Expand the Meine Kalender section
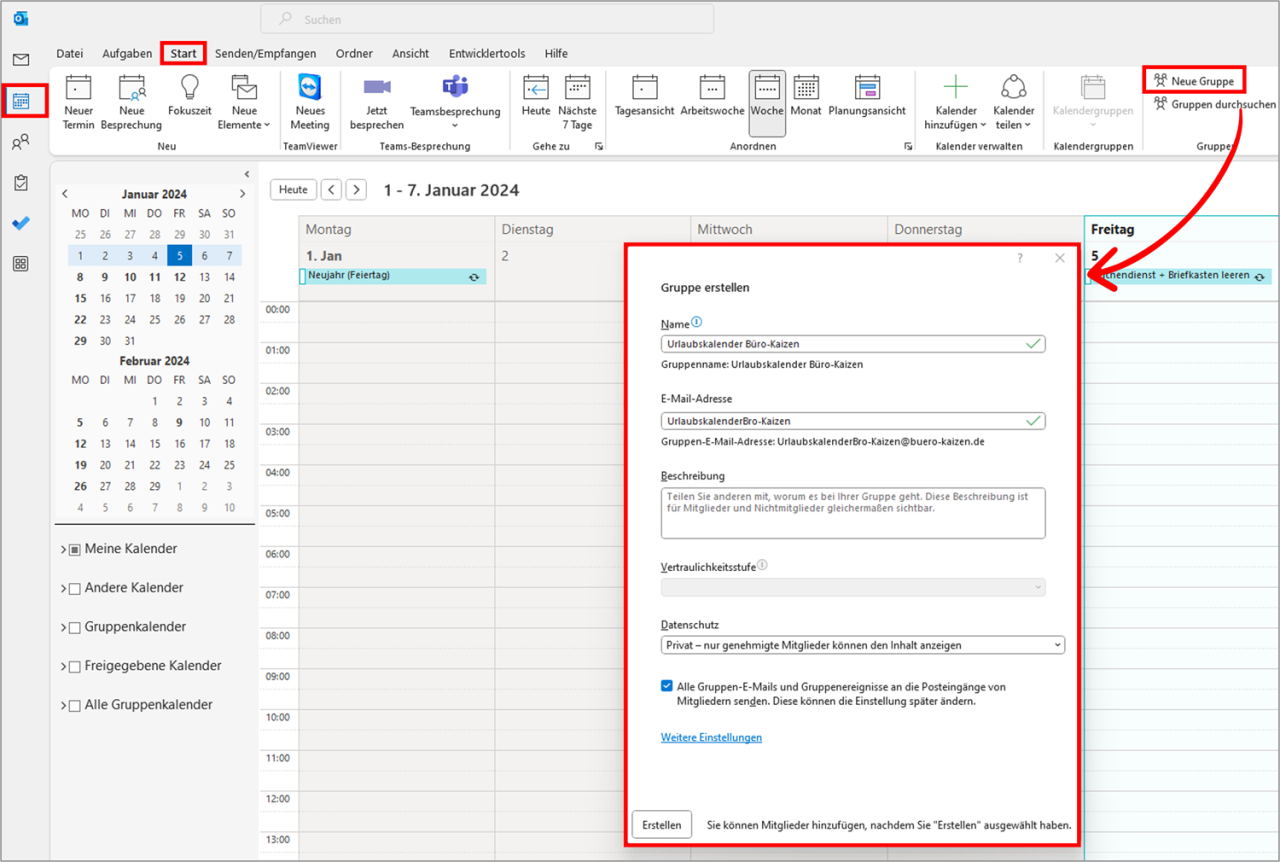This screenshot has width=1280, height=862. [x=64, y=549]
